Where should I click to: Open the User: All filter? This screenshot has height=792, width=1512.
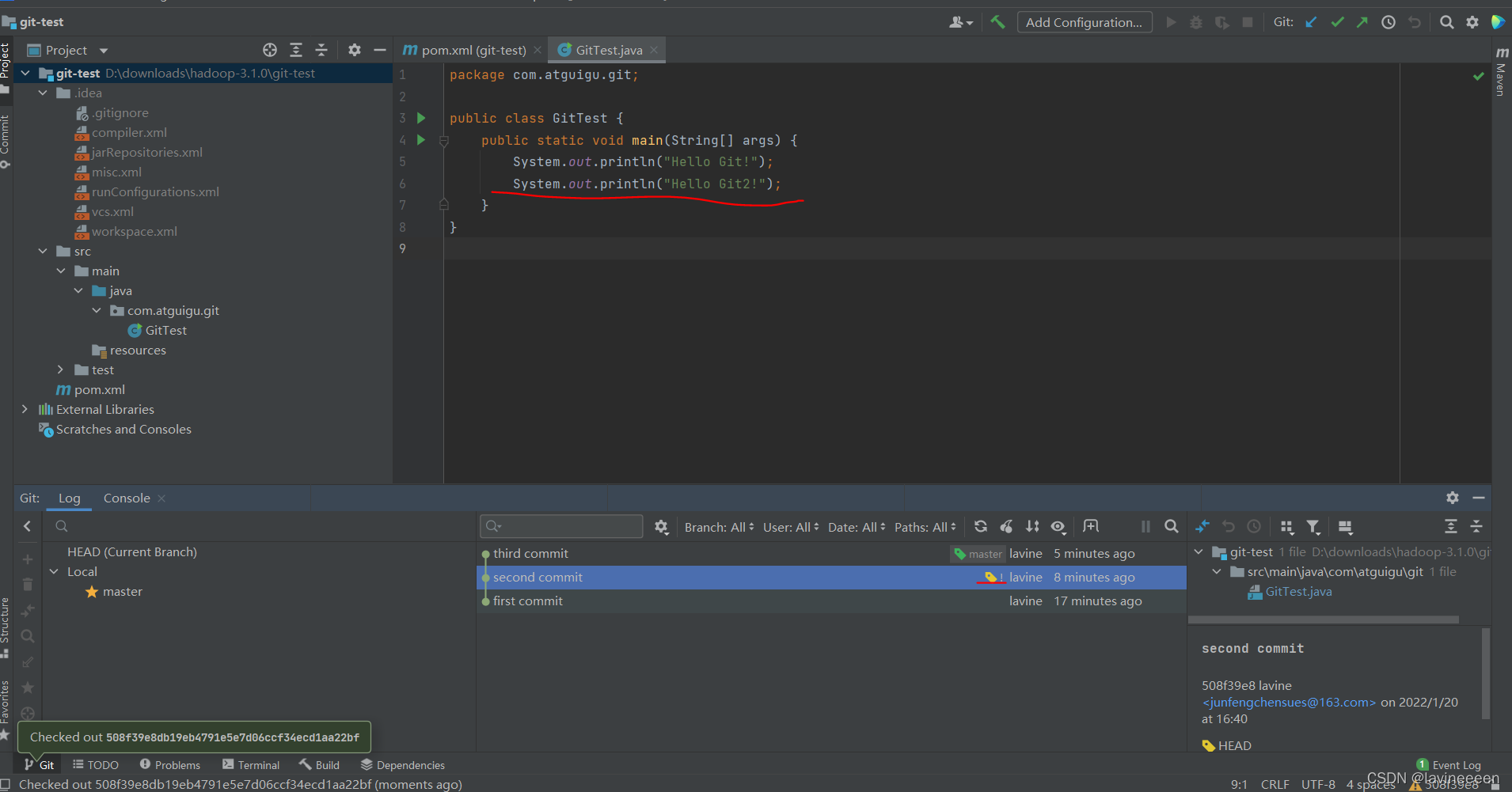(x=791, y=528)
